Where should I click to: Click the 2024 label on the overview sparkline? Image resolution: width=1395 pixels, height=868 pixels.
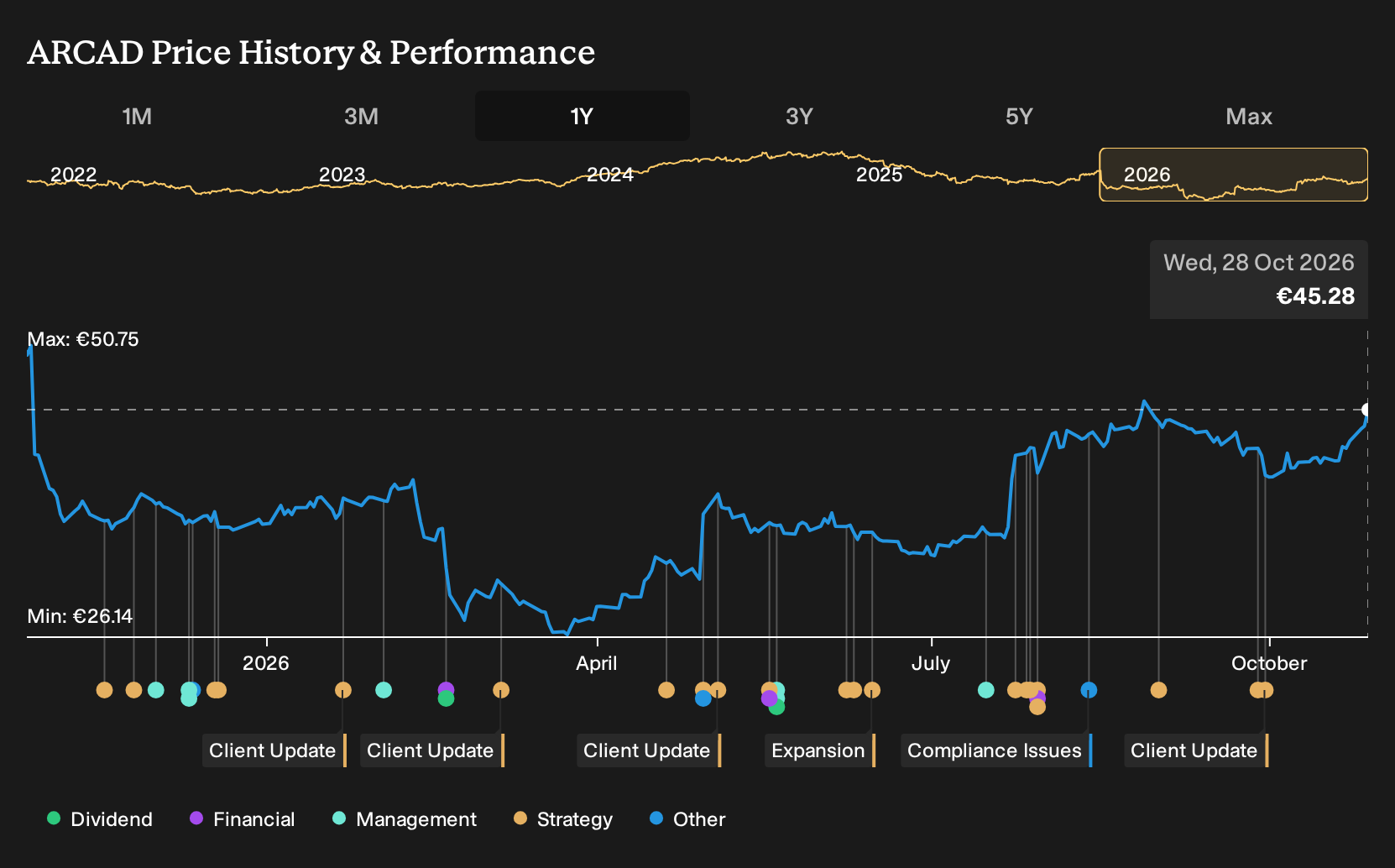point(609,175)
